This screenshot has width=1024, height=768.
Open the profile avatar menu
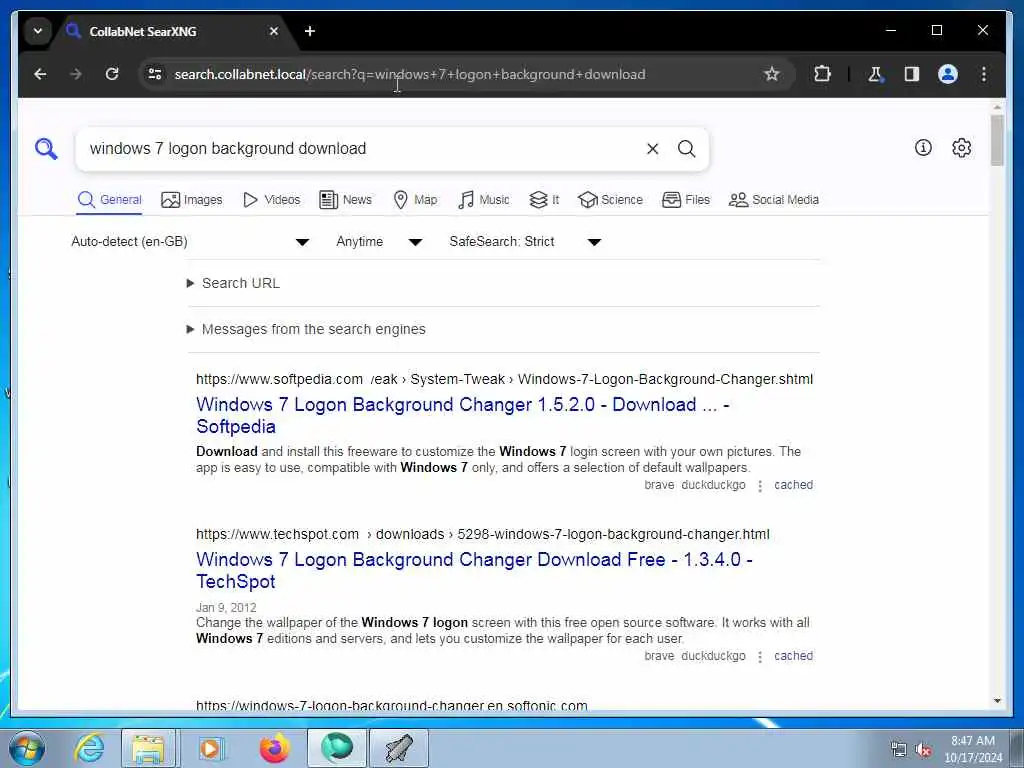[x=948, y=74]
